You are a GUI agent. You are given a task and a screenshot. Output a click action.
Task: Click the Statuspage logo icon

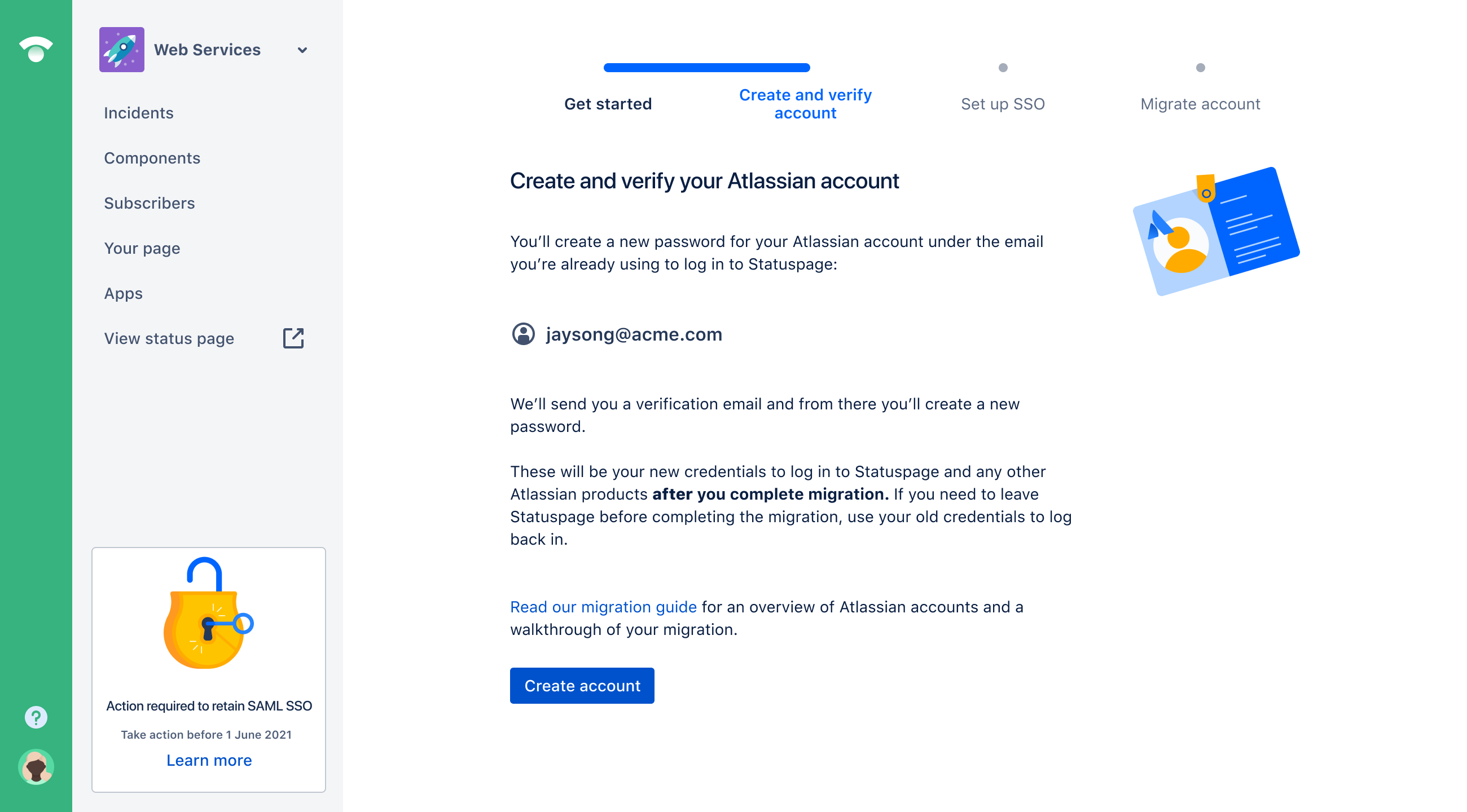pos(36,49)
